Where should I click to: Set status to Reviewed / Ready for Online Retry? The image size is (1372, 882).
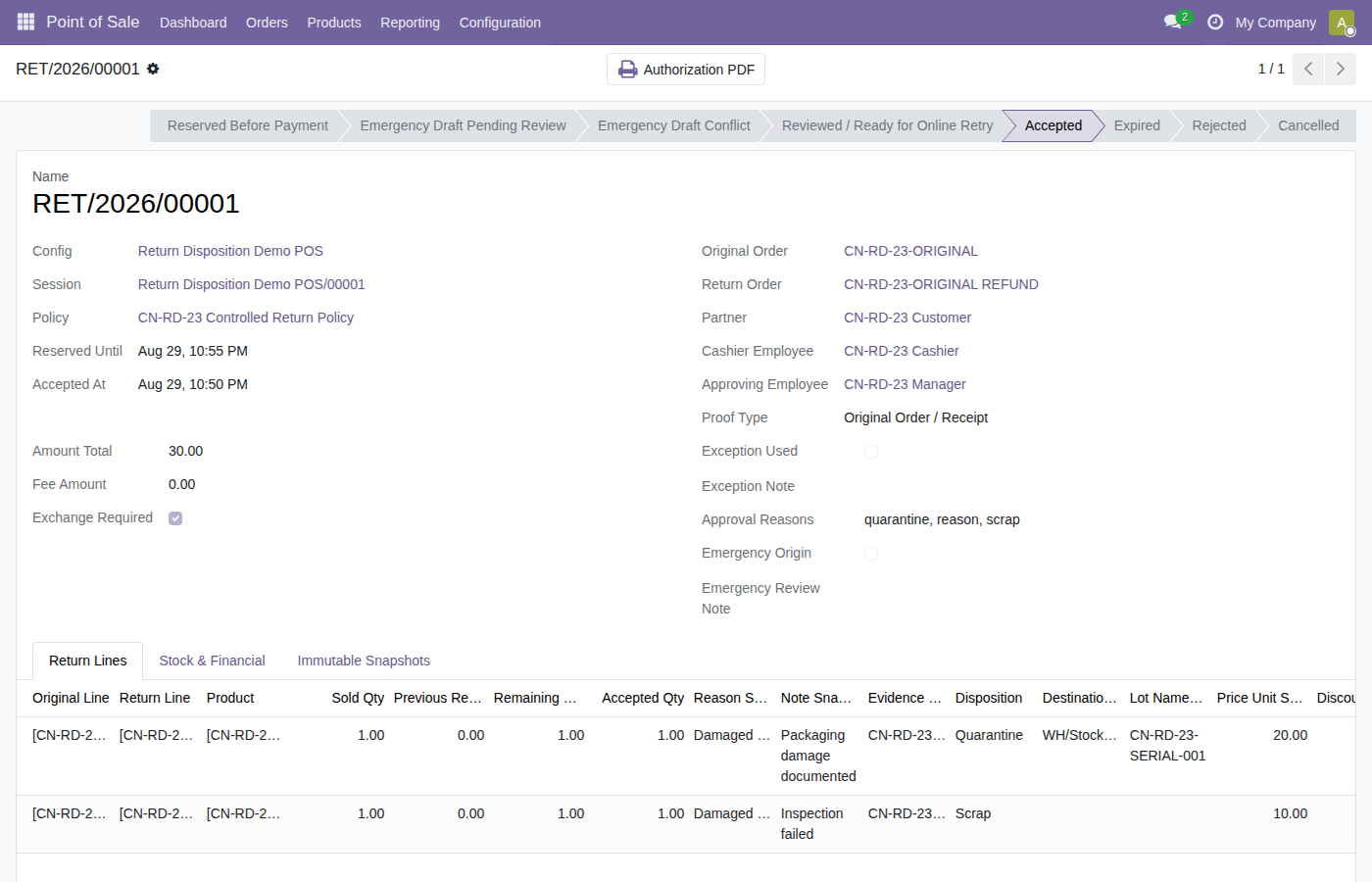click(887, 125)
